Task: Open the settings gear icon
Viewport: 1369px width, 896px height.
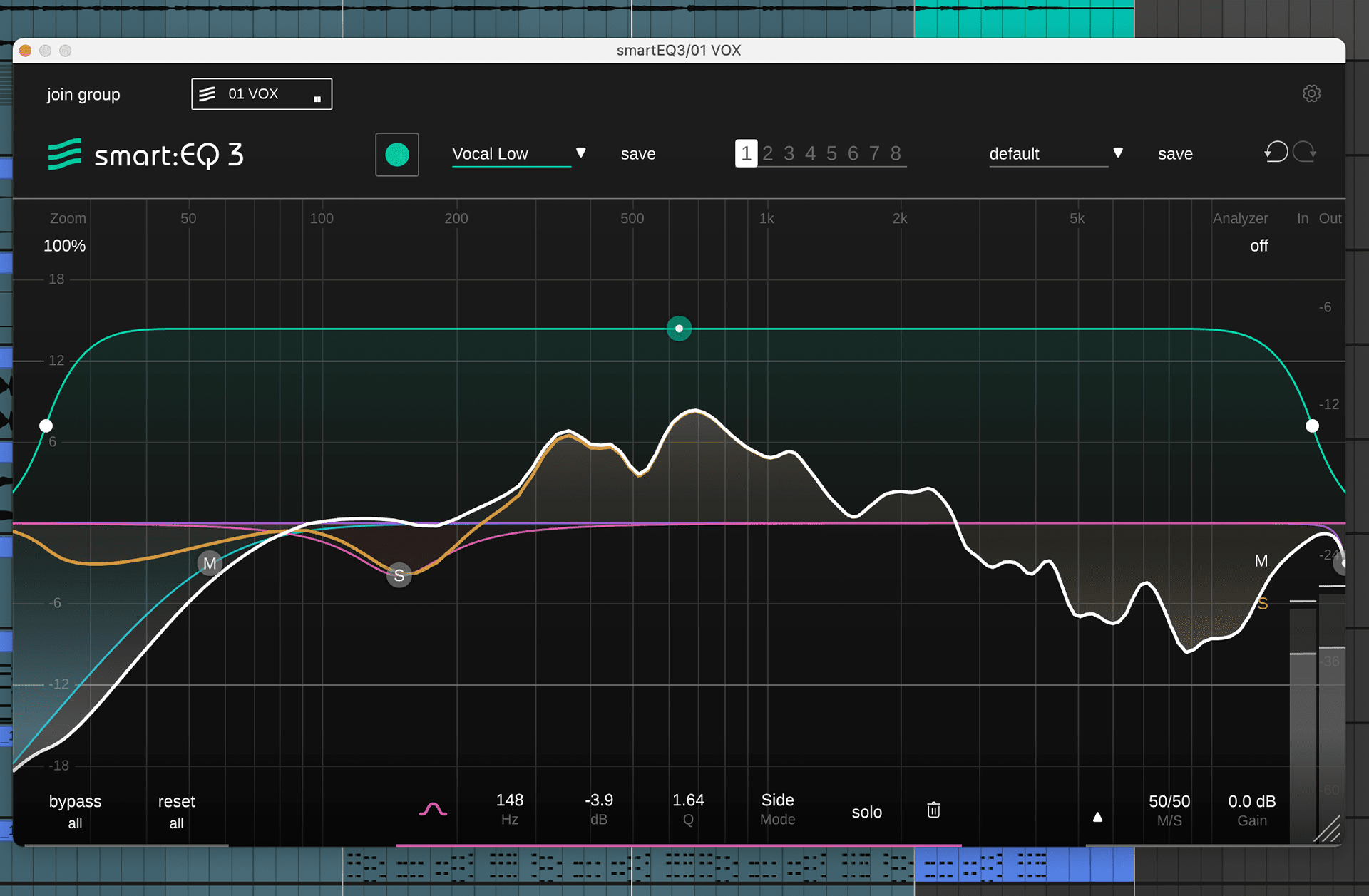Action: (x=1311, y=93)
